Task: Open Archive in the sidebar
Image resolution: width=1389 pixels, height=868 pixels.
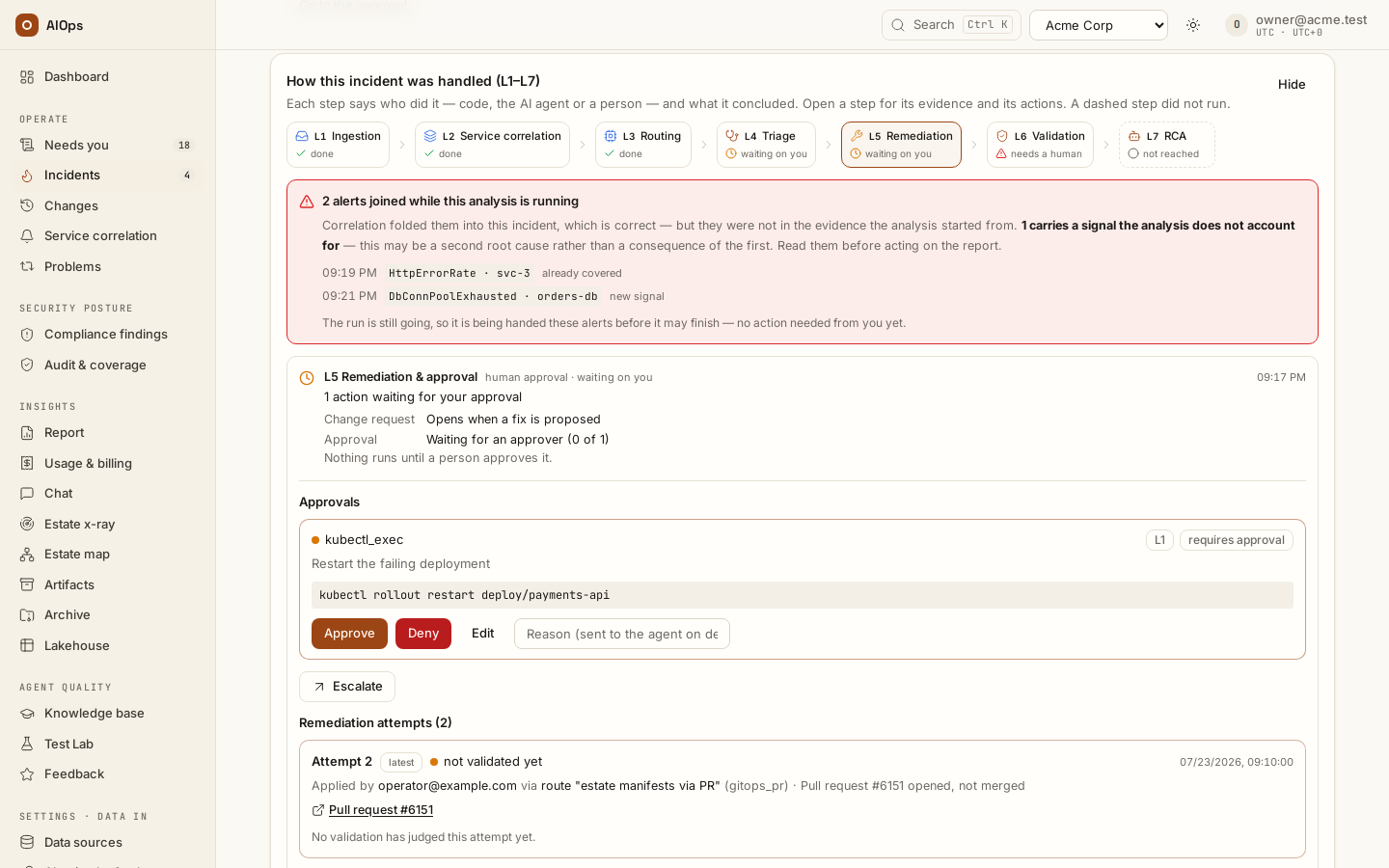Action: click(x=108, y=615)
